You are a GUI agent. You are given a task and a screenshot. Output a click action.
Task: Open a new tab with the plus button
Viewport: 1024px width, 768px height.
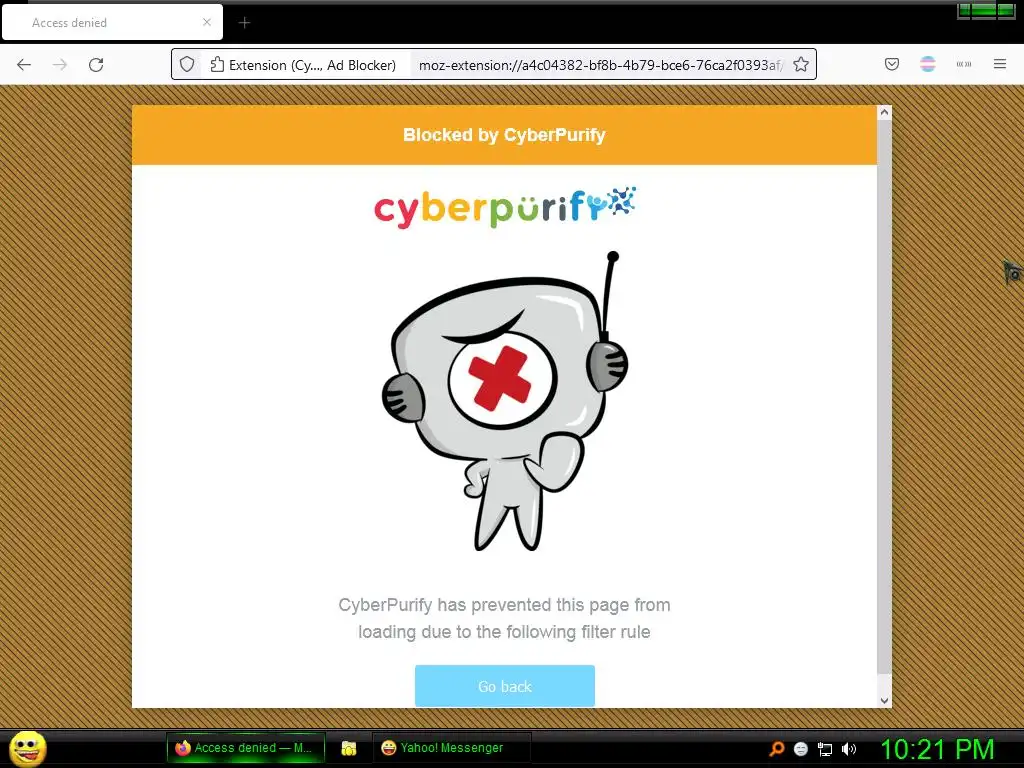[x=244, y=23]
